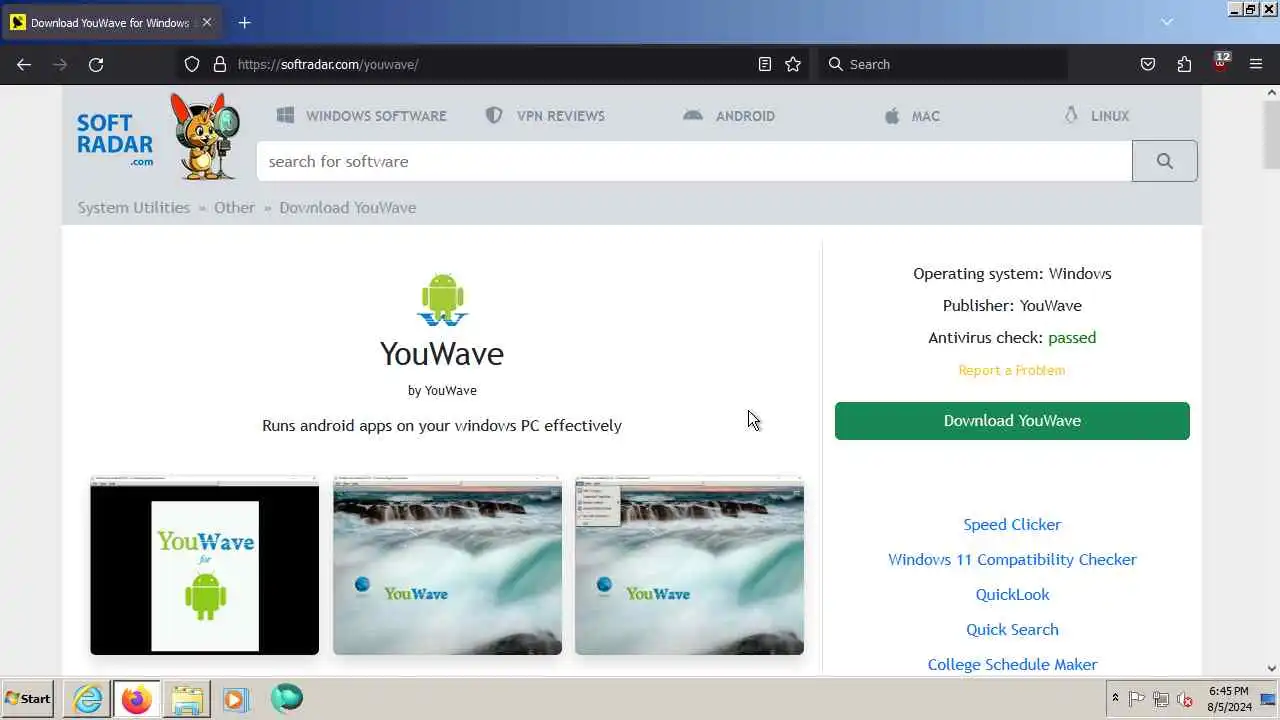The image size is (1280, 720).
Task: Open the middle waterfall screenshot thumbnail
Action: point(447,566)
